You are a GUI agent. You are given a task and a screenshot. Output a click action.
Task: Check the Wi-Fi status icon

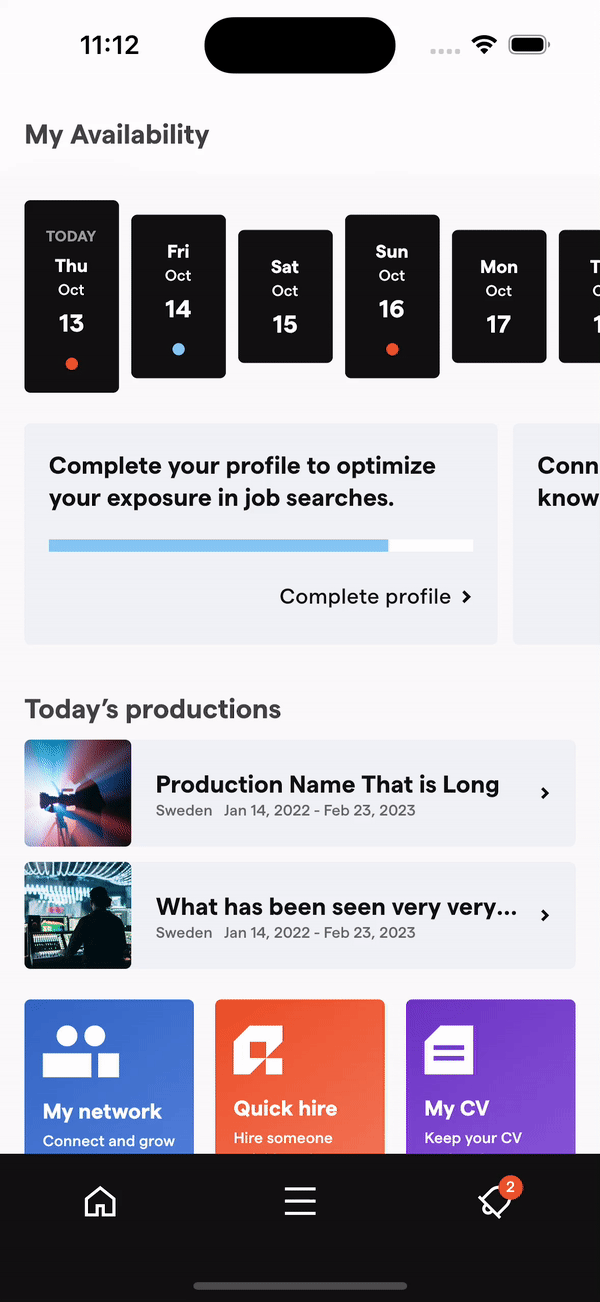[485, 45]
